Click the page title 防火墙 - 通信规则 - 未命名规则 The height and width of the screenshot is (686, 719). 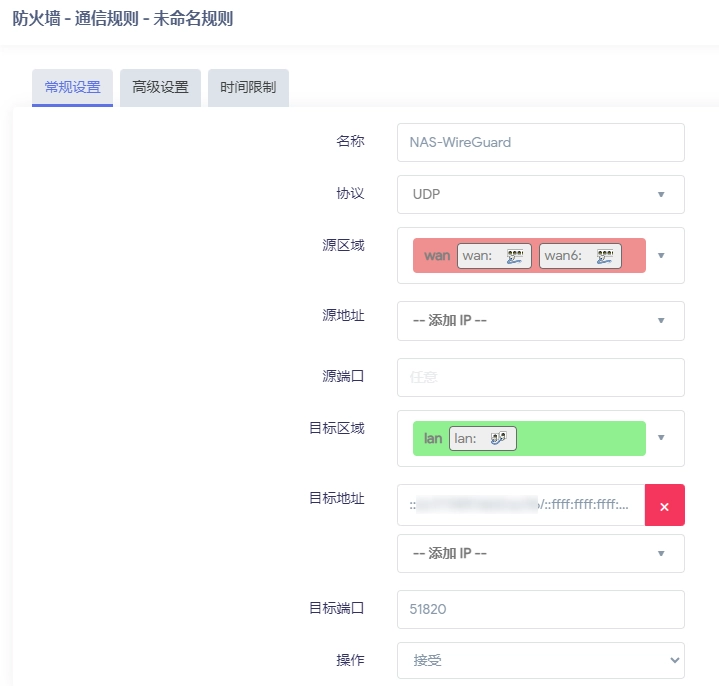point(122,19)
